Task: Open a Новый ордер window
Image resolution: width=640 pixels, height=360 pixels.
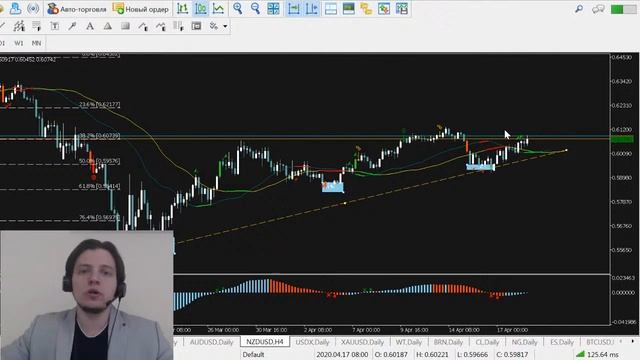Action: [x=140, y=9]
